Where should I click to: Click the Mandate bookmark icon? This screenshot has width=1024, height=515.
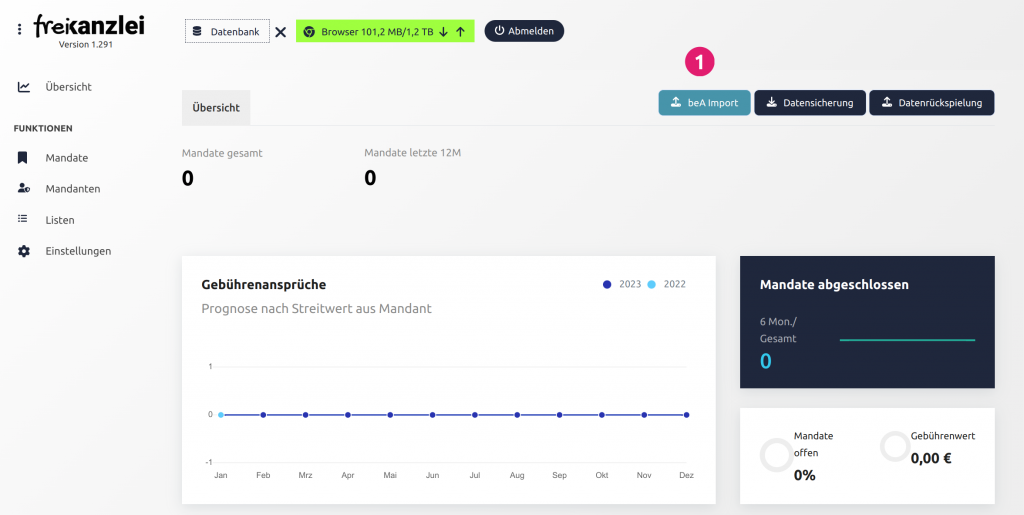tap(23, 157)
